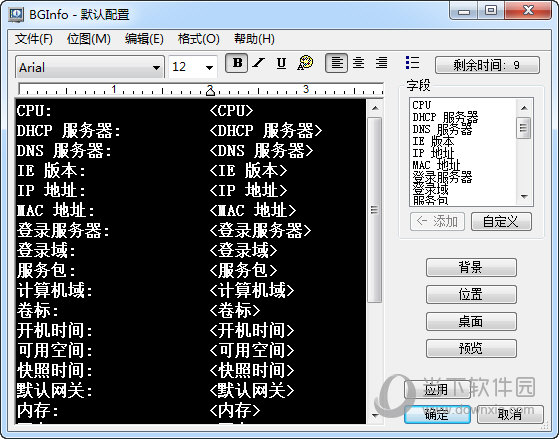This screenshot has height=439, width=559.
Task: Open the font color picker icon
Action: point(305,63)
